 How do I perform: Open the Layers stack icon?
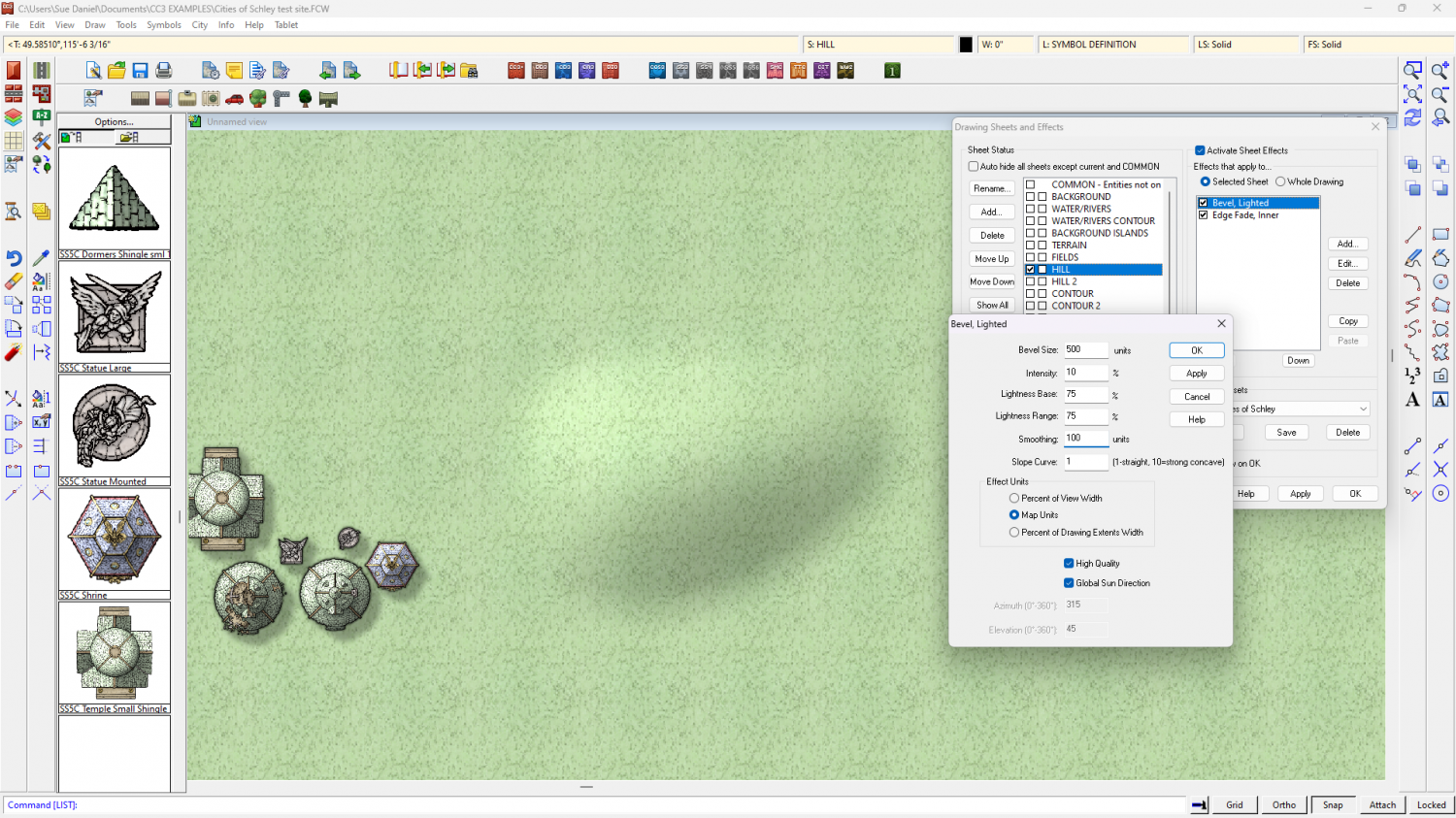tap(14, 117)
